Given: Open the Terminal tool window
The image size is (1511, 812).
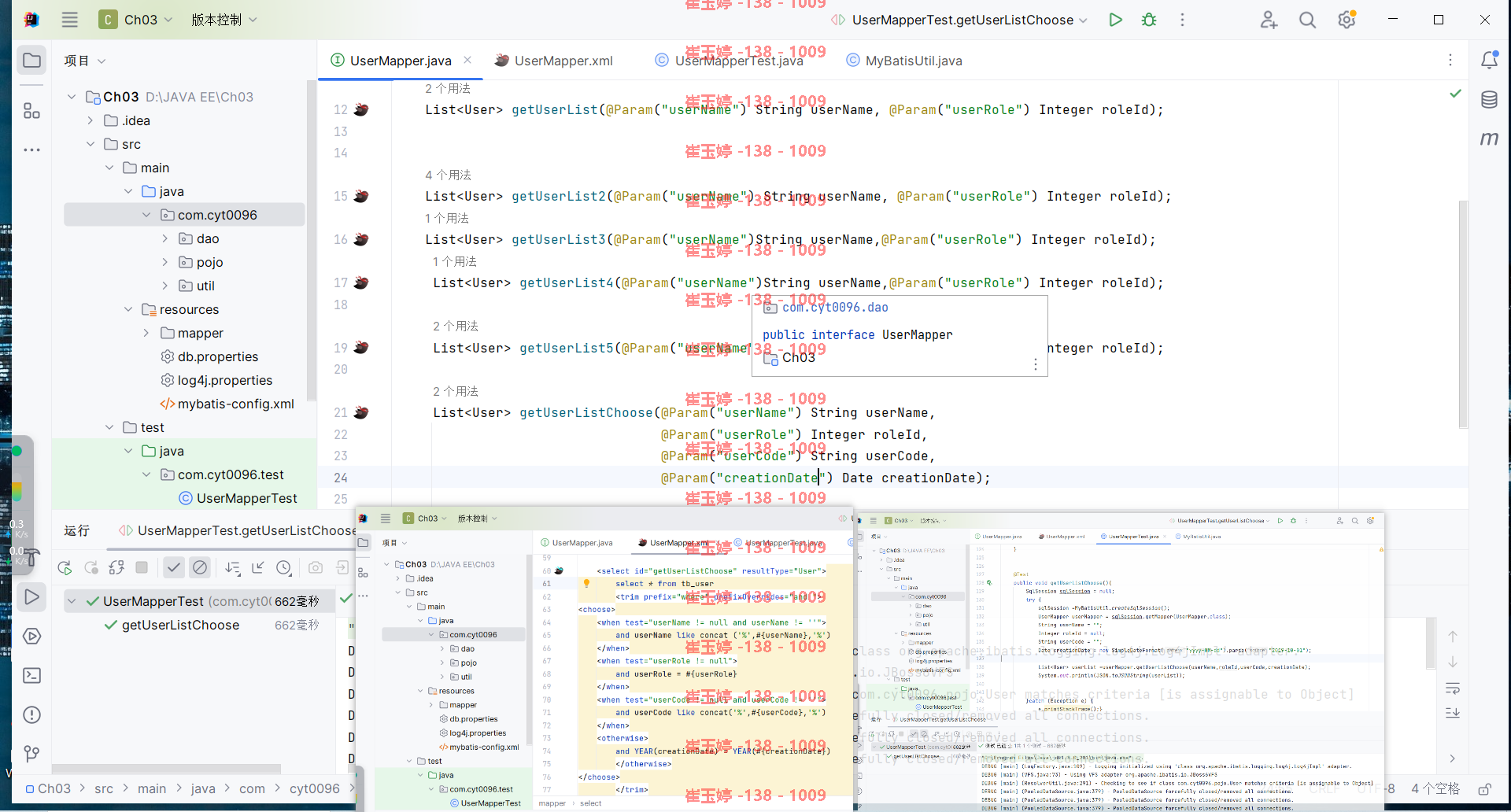Looking at the screenshot, I should tap(32, 675).
